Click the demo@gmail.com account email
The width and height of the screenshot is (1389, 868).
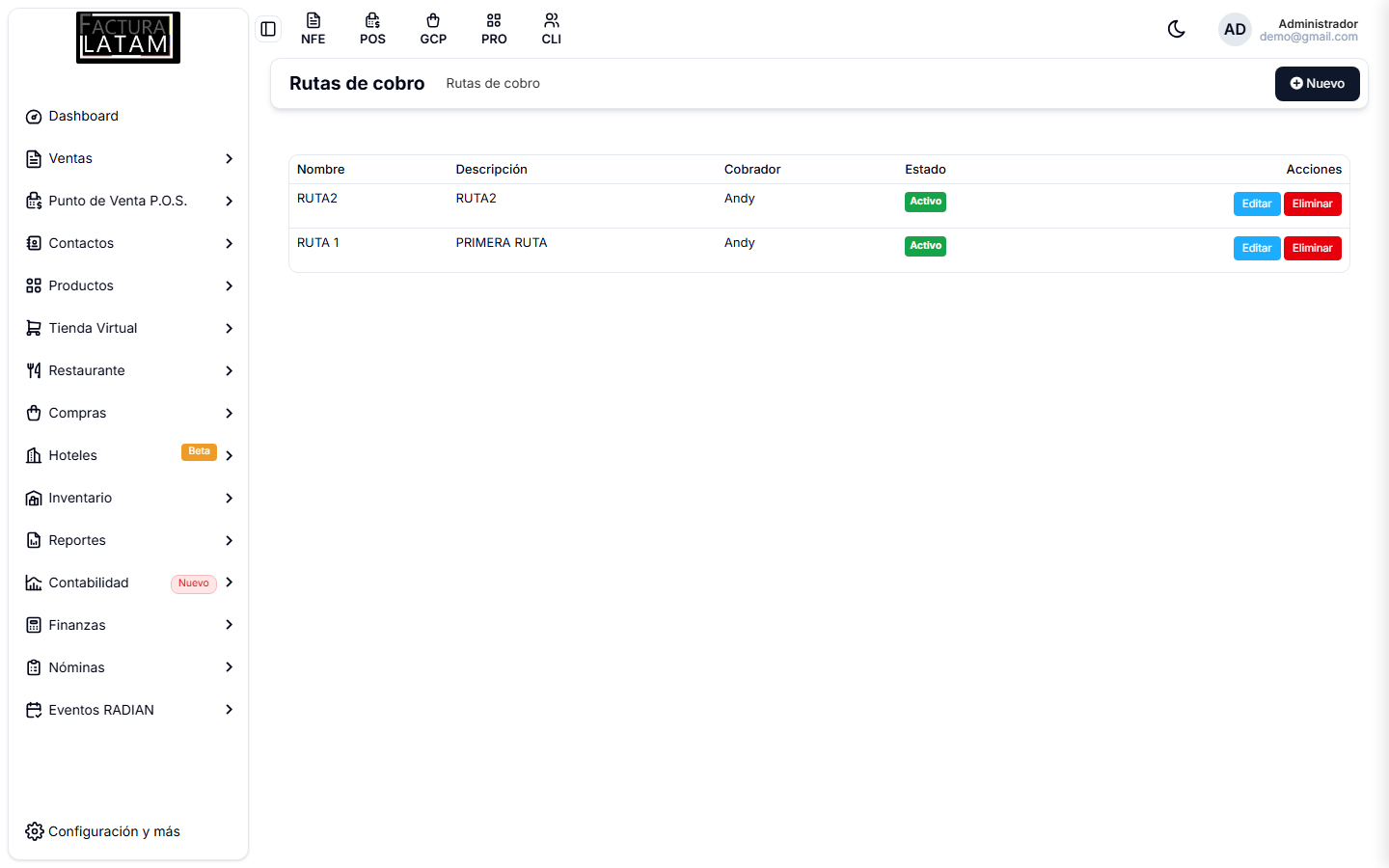pos(1309,37)
